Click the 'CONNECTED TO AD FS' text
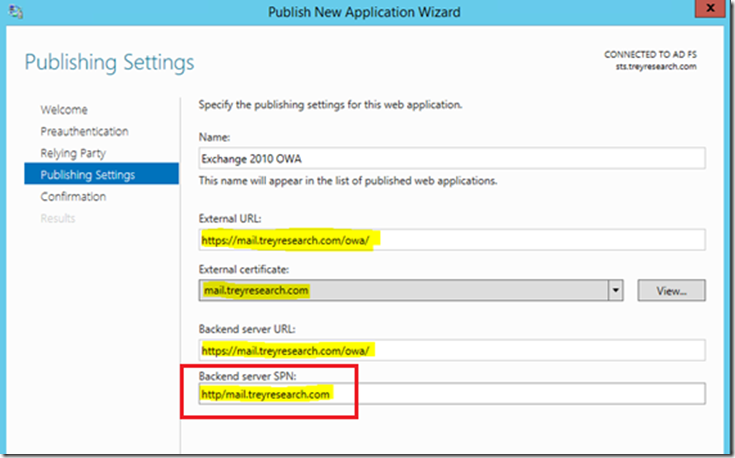This screenshot has width=735, height=458. (x=650, y=54)
